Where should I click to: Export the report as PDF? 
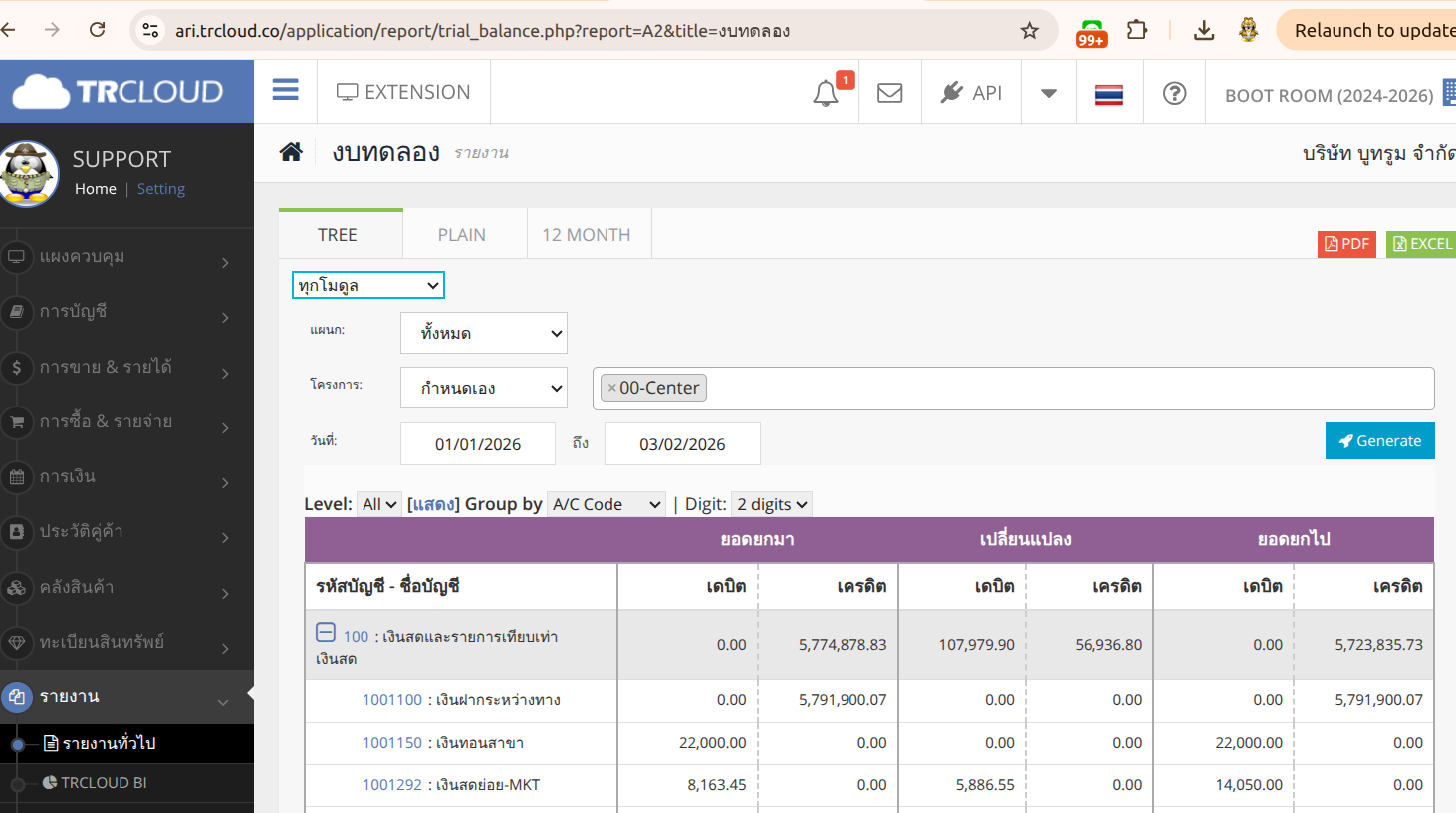[x=1346, y=244]
